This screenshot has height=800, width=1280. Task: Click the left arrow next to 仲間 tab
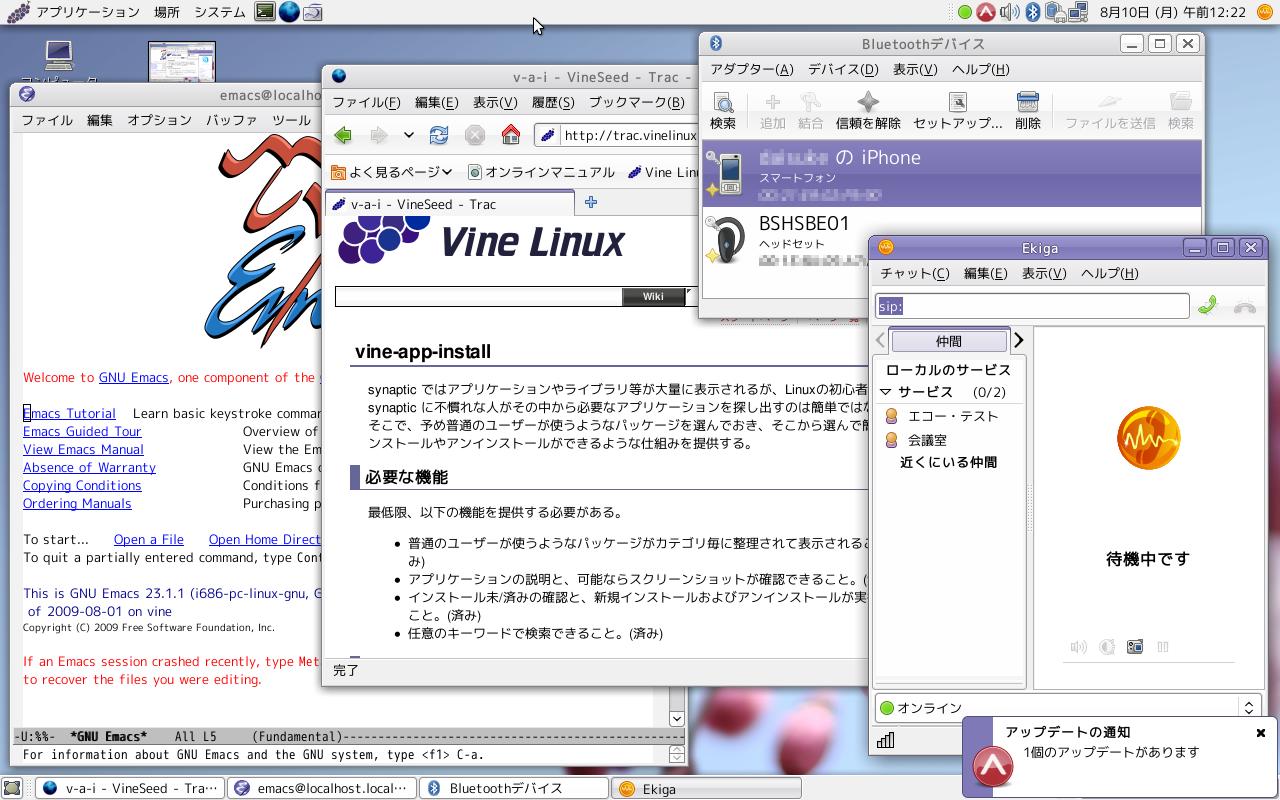click(x=881, y=341)
